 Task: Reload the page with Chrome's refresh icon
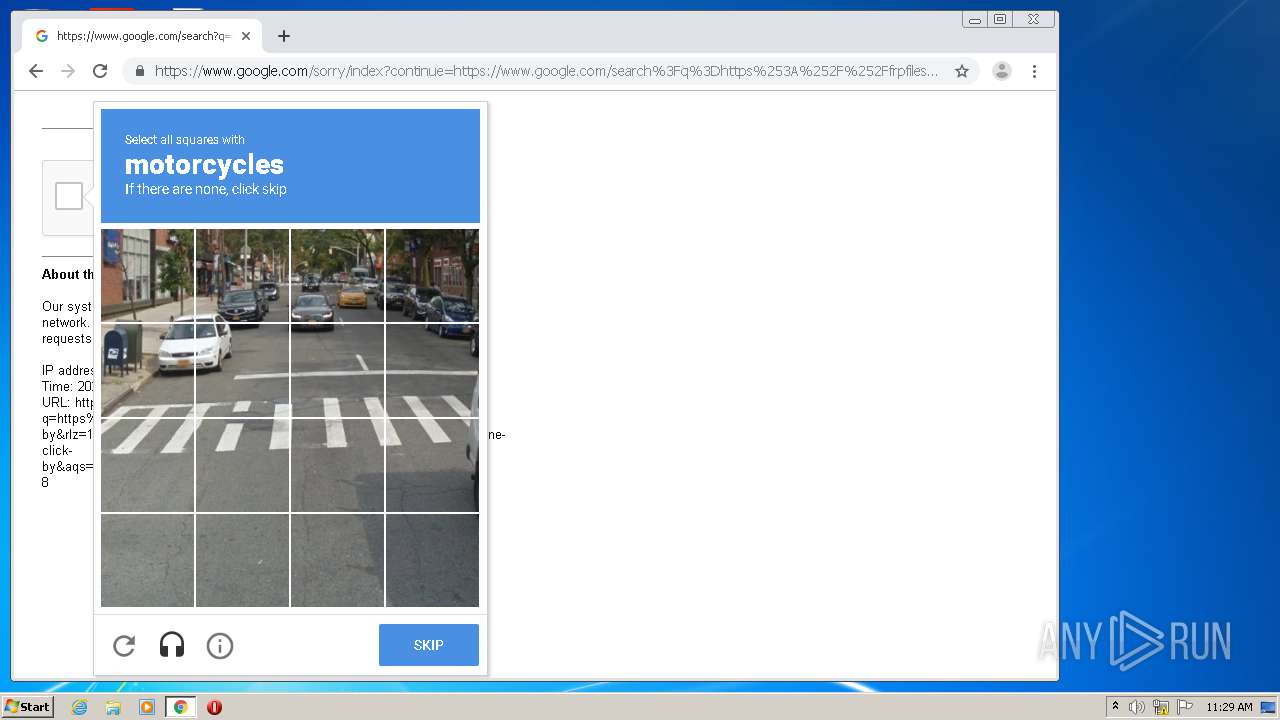pyautogui.click(x=100, y=71)
